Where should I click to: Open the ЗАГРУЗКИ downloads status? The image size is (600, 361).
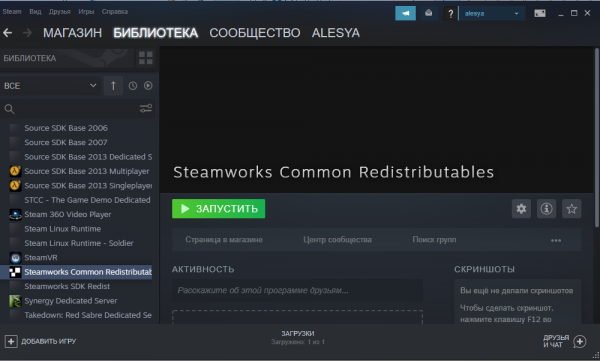coord(298,337)
